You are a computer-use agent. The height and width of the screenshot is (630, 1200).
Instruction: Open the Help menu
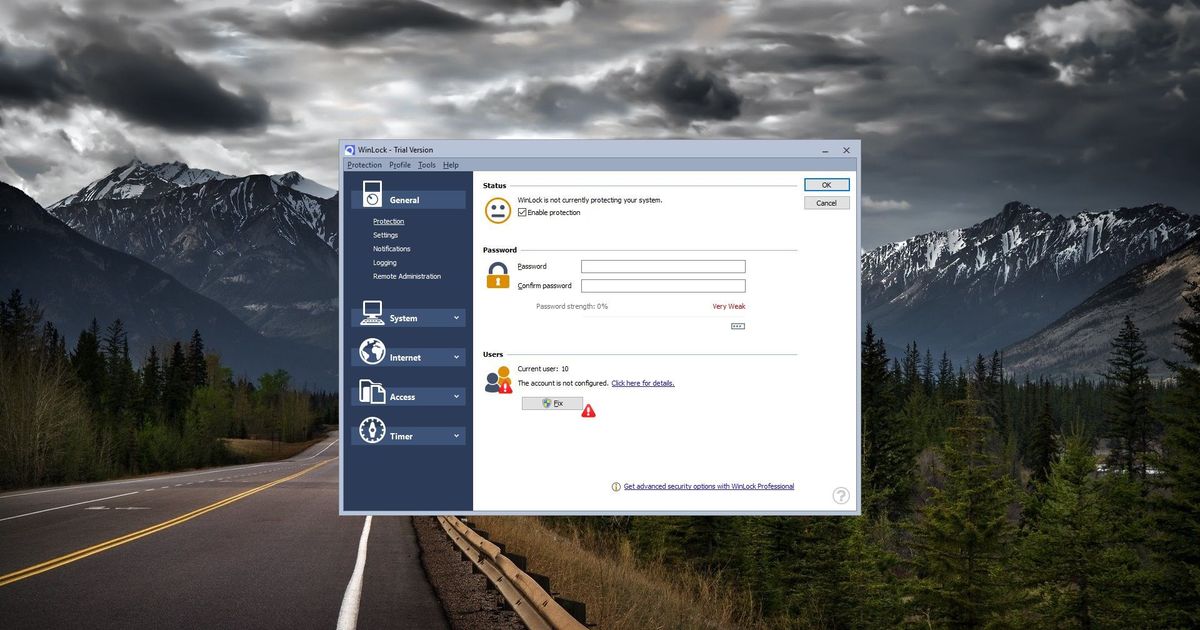click(451, 165)
